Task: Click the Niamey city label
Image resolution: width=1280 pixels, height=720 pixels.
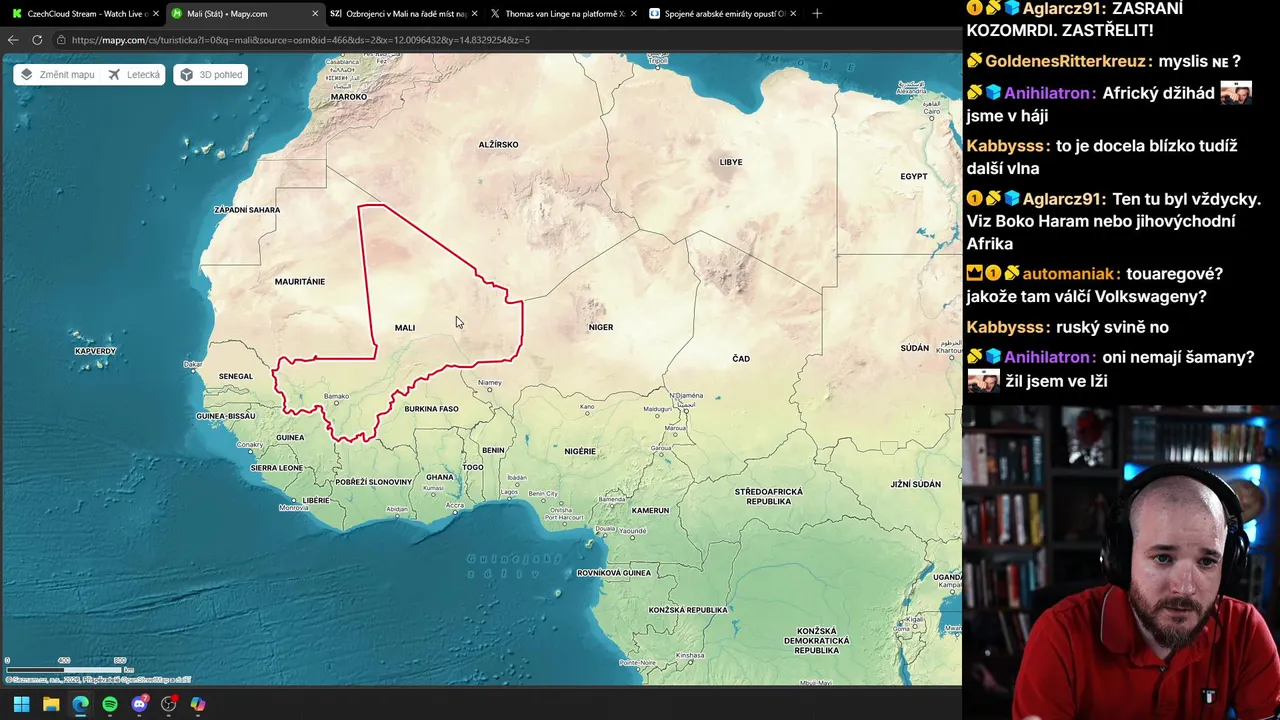Action: tap(490, 383)
